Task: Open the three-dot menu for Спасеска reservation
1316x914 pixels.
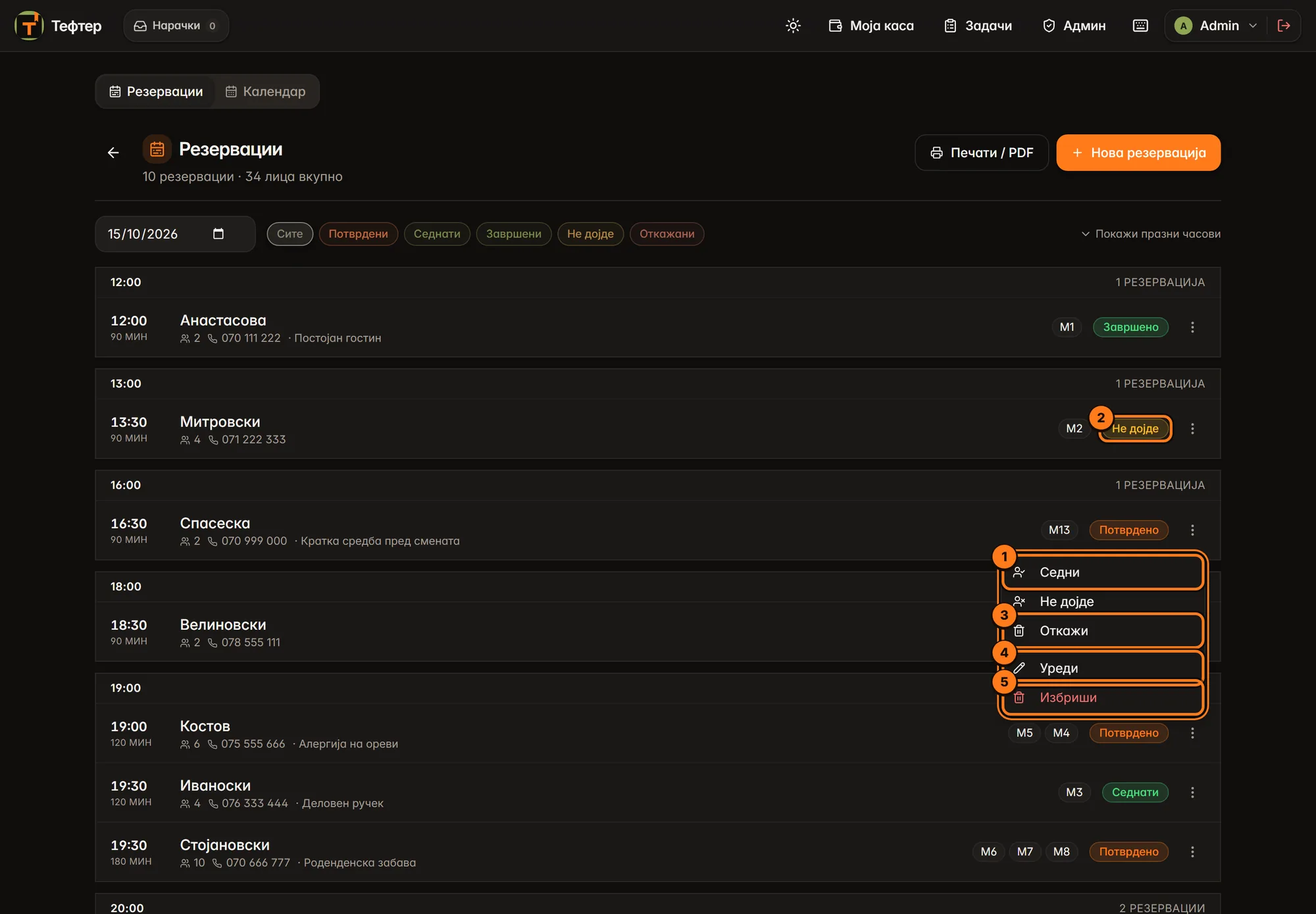Action: (1192, 530)
